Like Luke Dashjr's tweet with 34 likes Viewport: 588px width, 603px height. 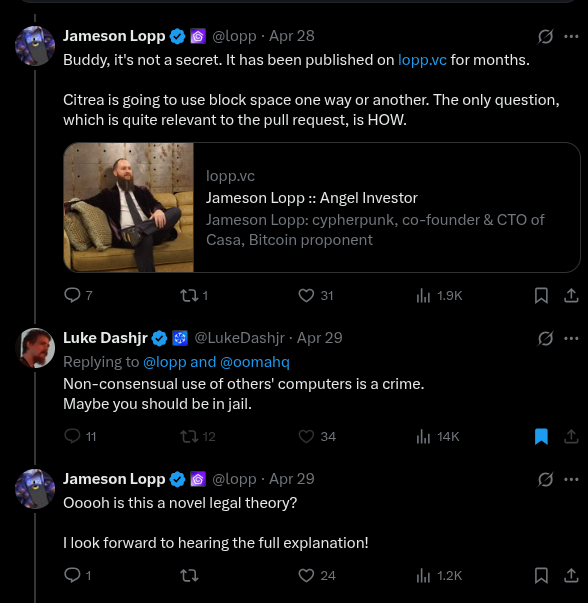[306, 436]
